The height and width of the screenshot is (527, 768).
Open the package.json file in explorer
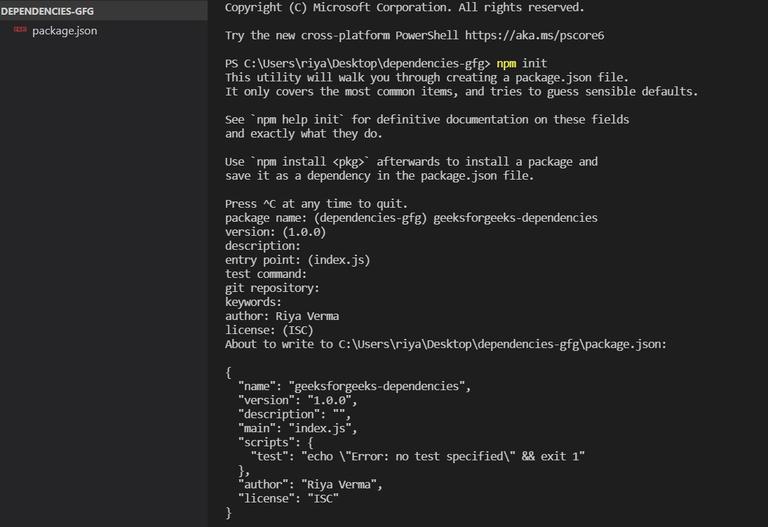tap(65, 30)
